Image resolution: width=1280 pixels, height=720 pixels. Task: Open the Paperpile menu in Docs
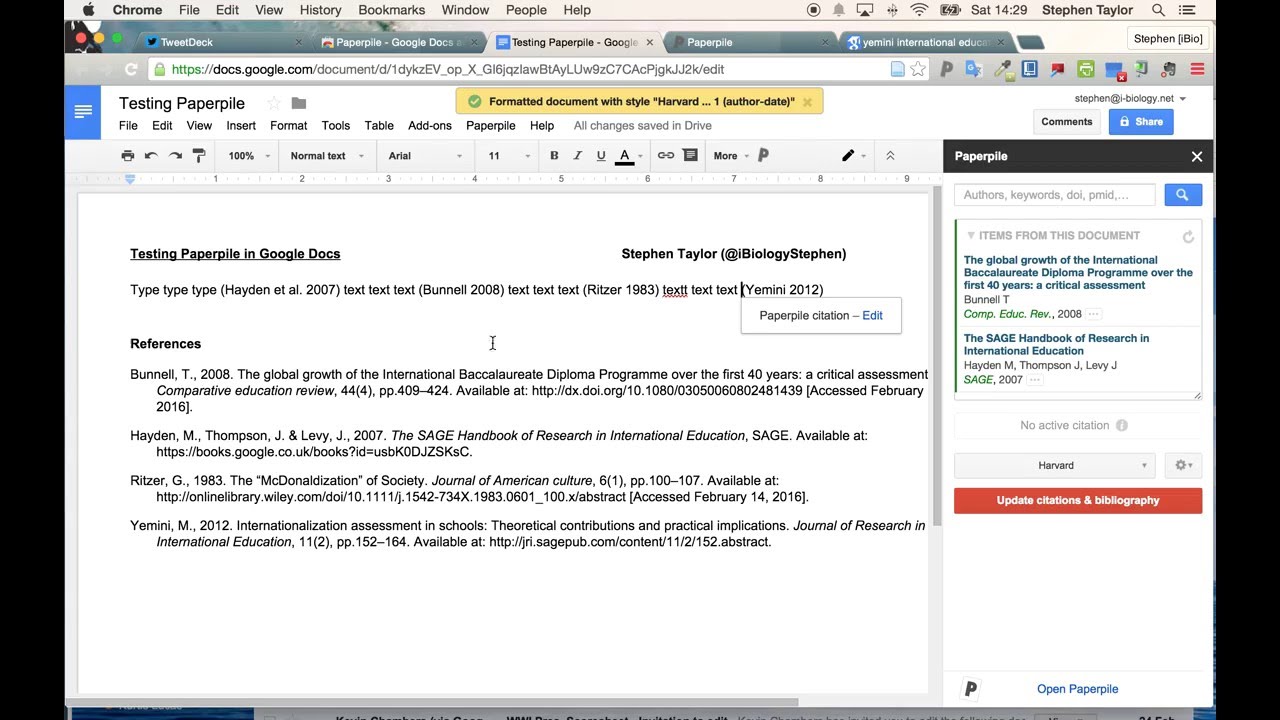[x=491, y=126]
